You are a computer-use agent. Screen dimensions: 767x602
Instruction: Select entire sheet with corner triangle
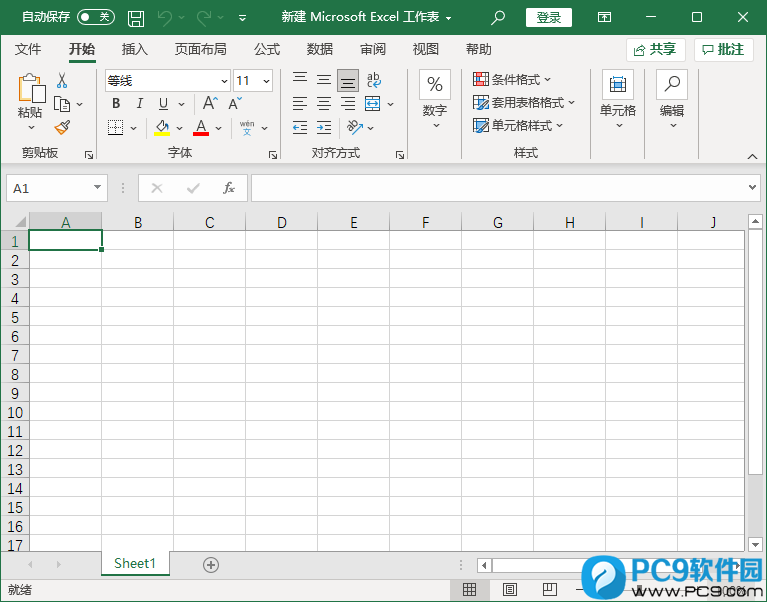pos(20,222)
